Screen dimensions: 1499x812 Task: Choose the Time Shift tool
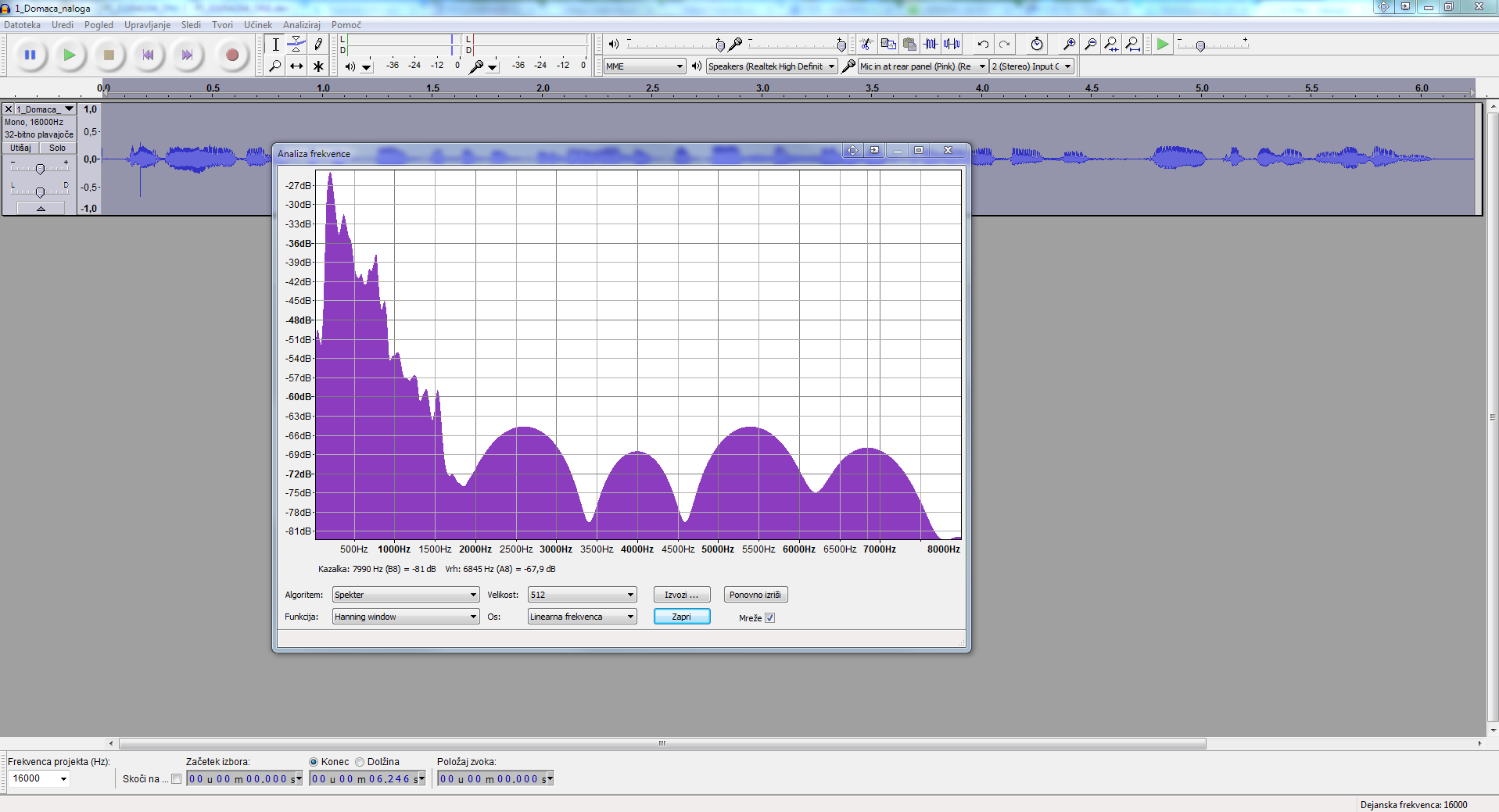(296, 66)
